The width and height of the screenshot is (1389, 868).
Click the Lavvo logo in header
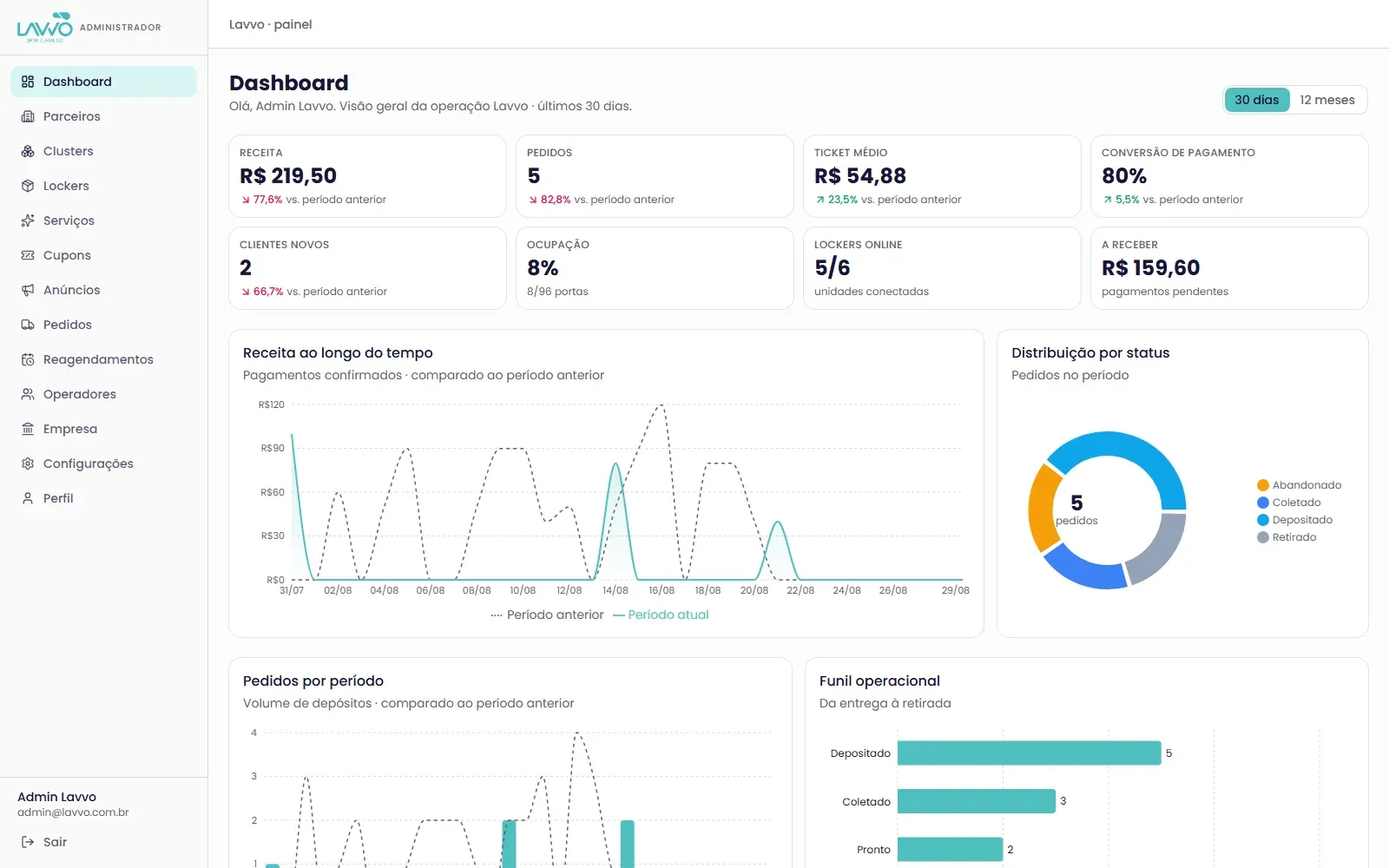45,27
